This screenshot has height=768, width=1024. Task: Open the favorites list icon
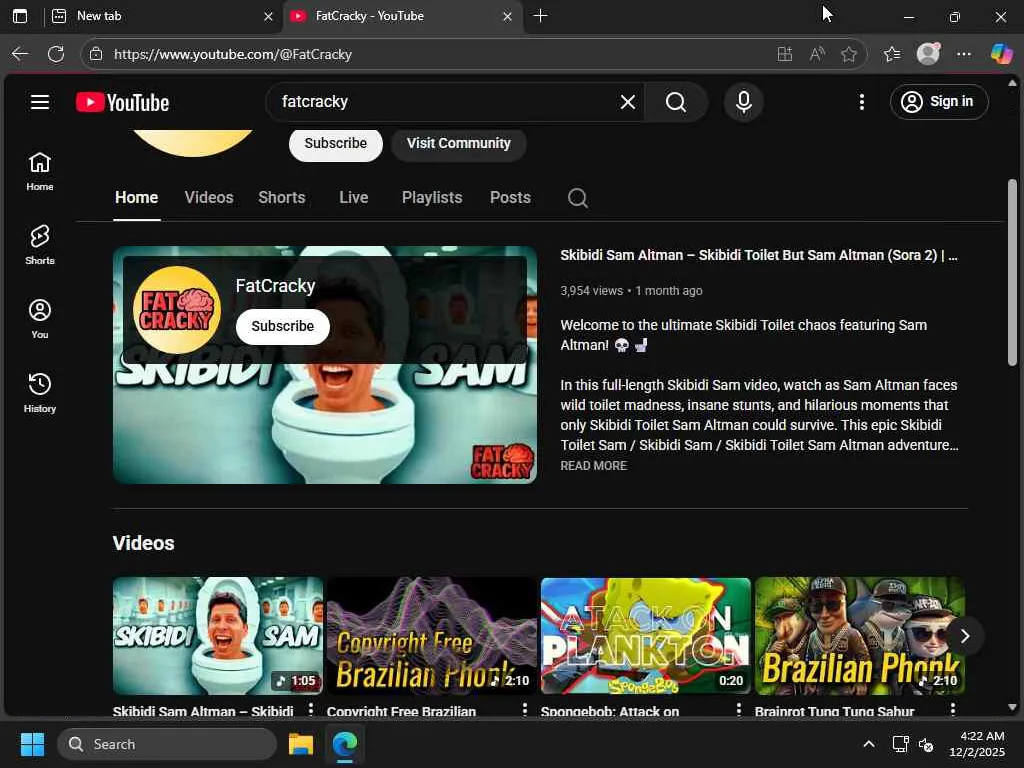click(x=892, y=54)
